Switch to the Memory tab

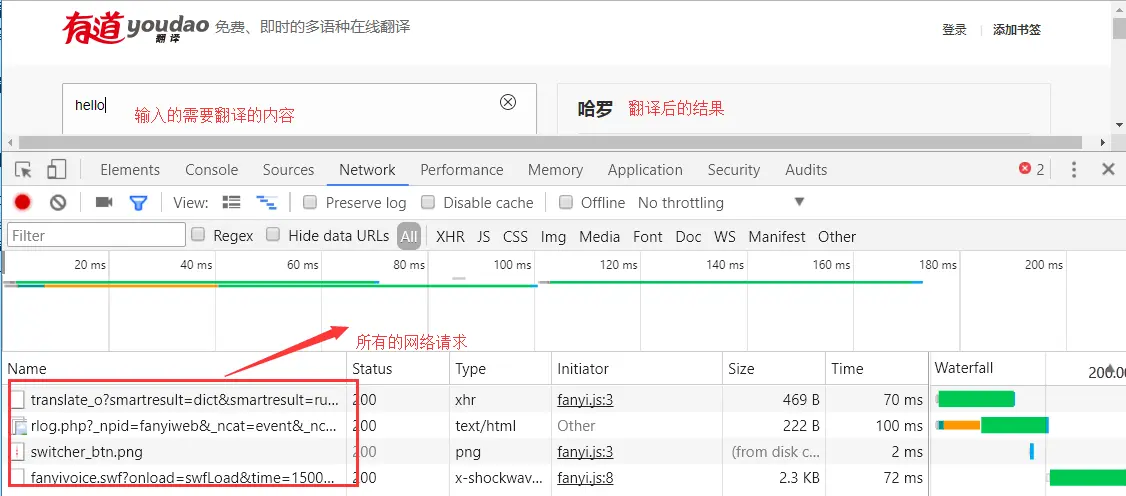tap(555, 170)
